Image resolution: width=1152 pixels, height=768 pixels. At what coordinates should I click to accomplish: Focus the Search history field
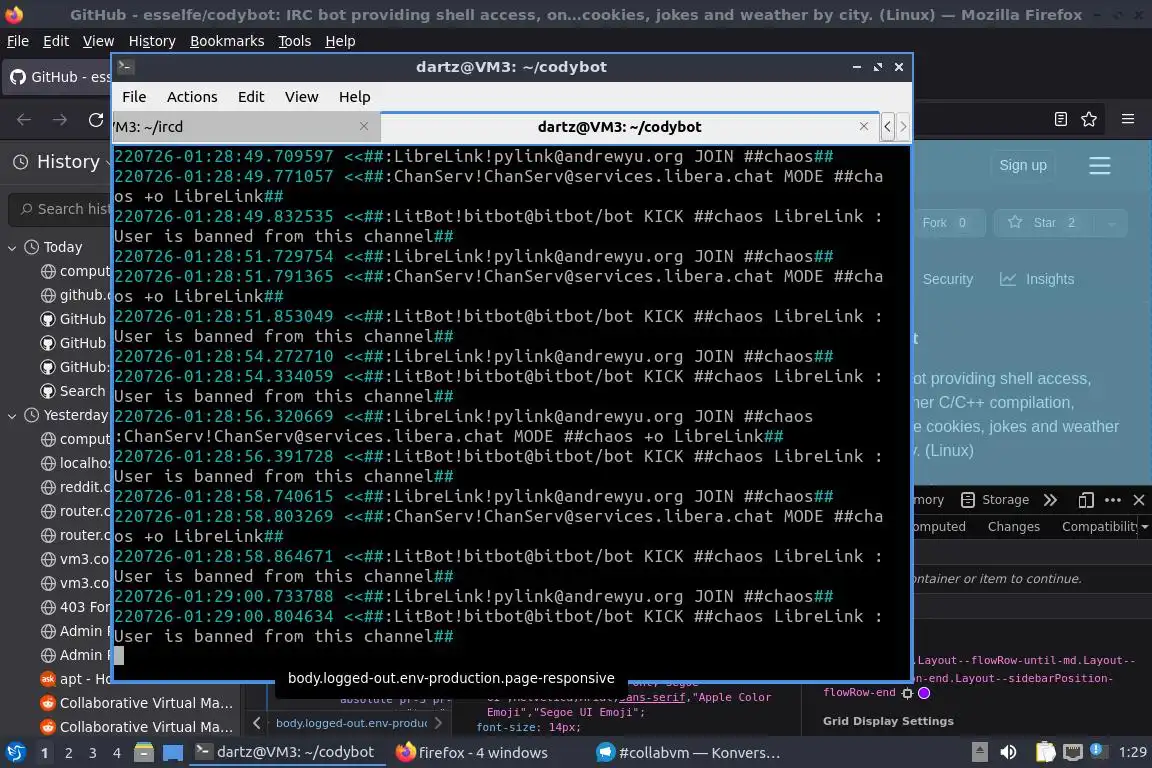(x=60, y=209)
